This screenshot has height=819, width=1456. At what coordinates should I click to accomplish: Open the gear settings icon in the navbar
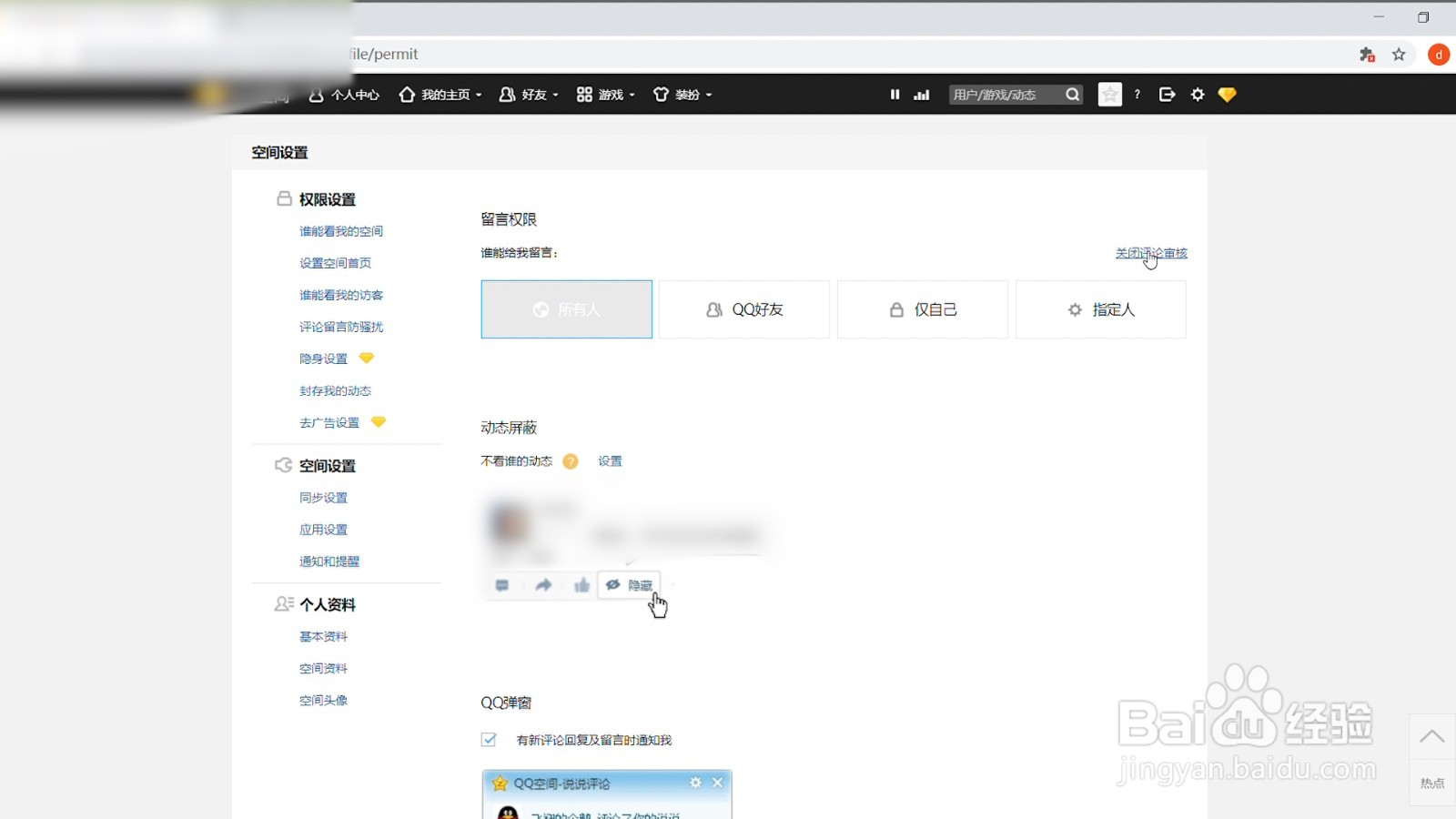coord(1198,95)
